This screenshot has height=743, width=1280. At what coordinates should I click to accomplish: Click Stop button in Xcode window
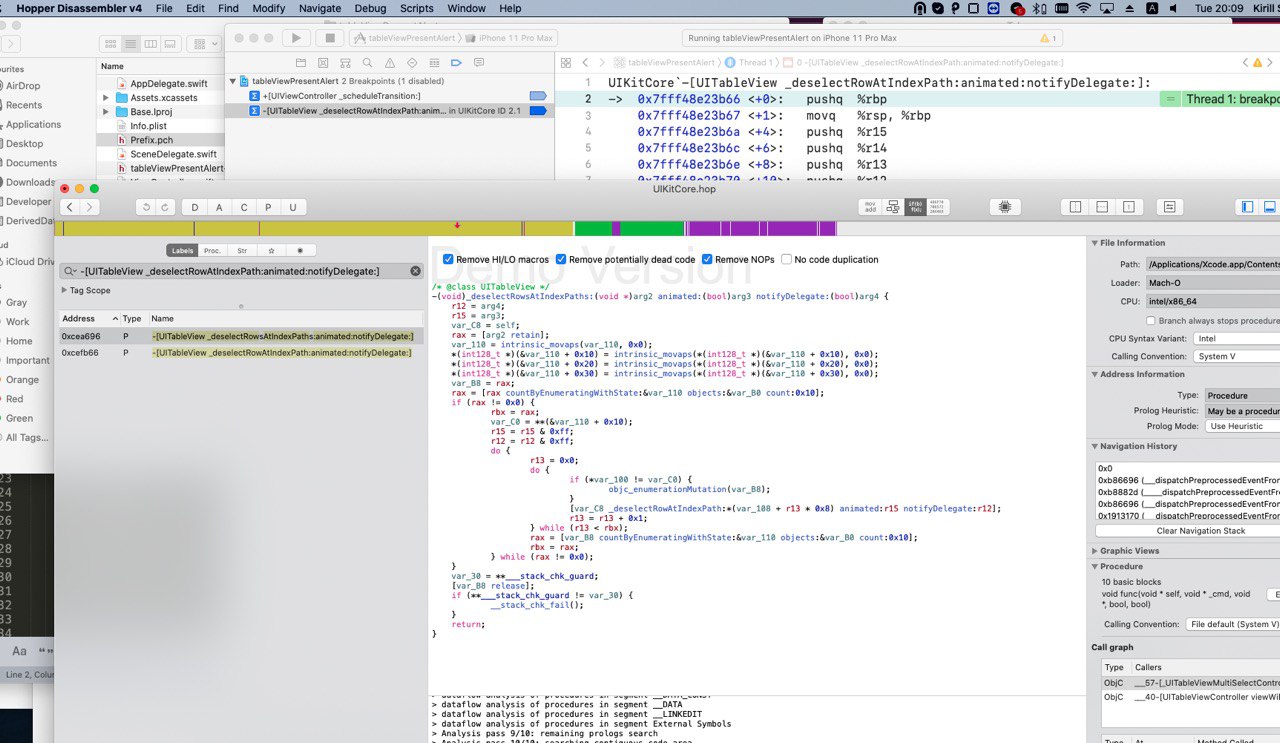[329, 38]
